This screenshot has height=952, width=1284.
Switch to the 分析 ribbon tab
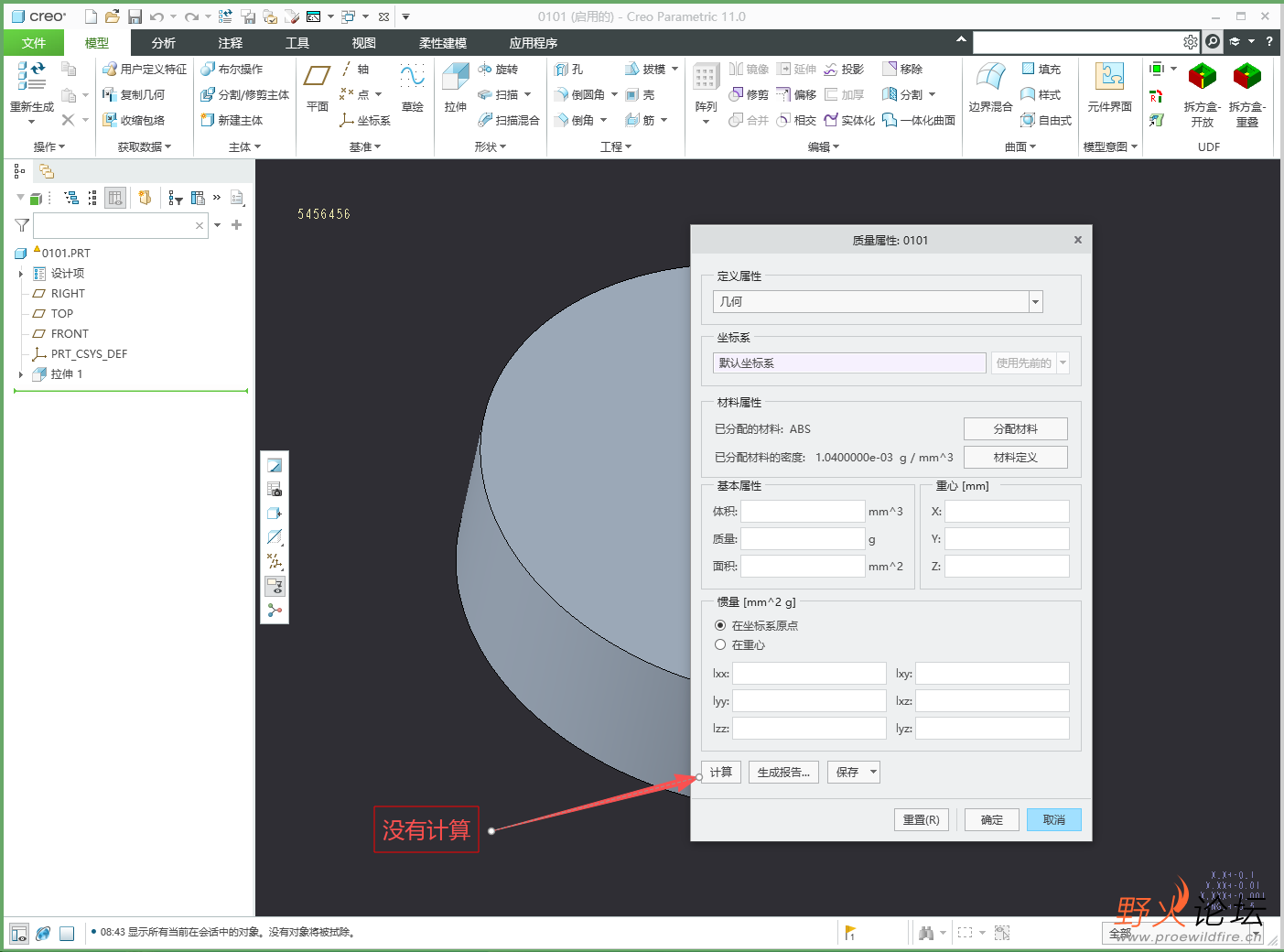tap(163, 43)
